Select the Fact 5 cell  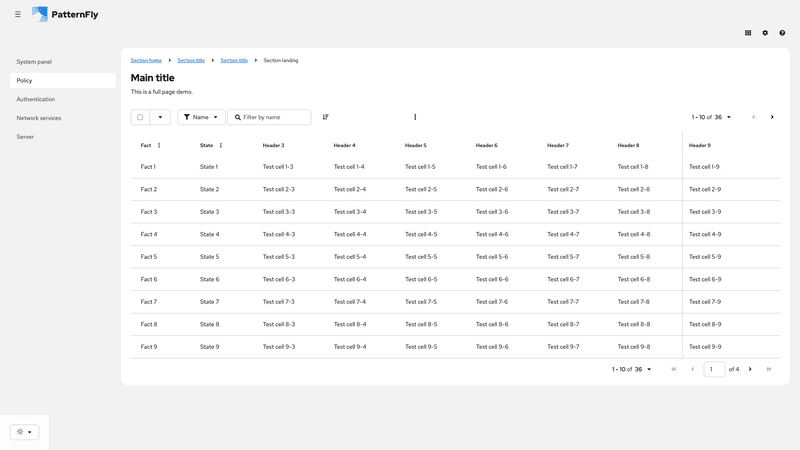148,257
